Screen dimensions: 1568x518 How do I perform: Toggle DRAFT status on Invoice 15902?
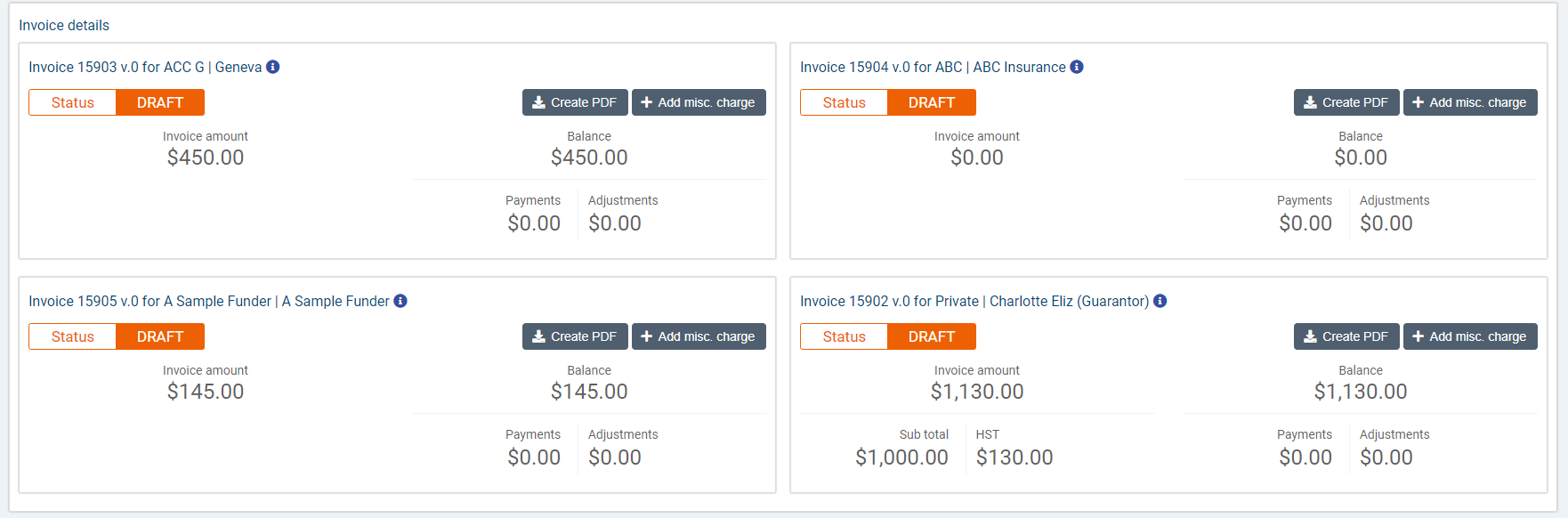pos(932,336)
